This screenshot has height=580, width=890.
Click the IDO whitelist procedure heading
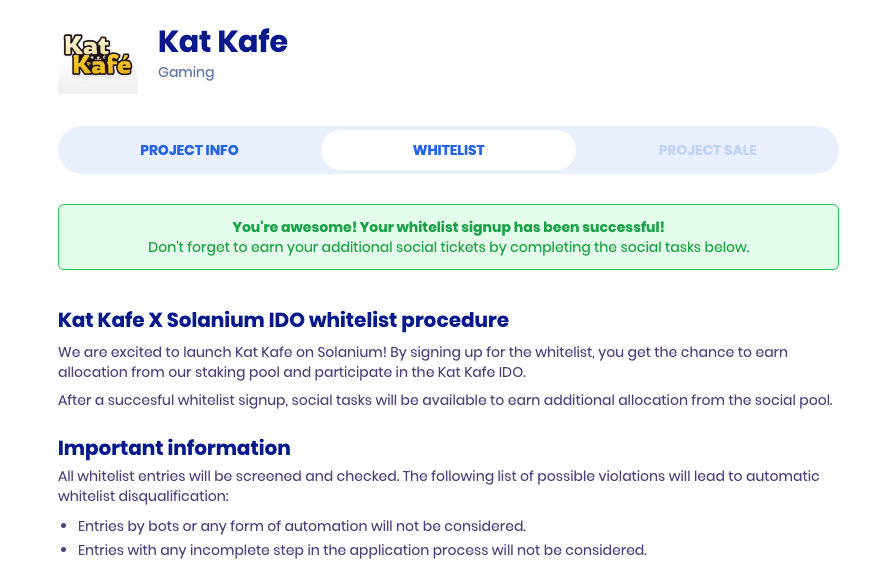[x=283, y=320]
